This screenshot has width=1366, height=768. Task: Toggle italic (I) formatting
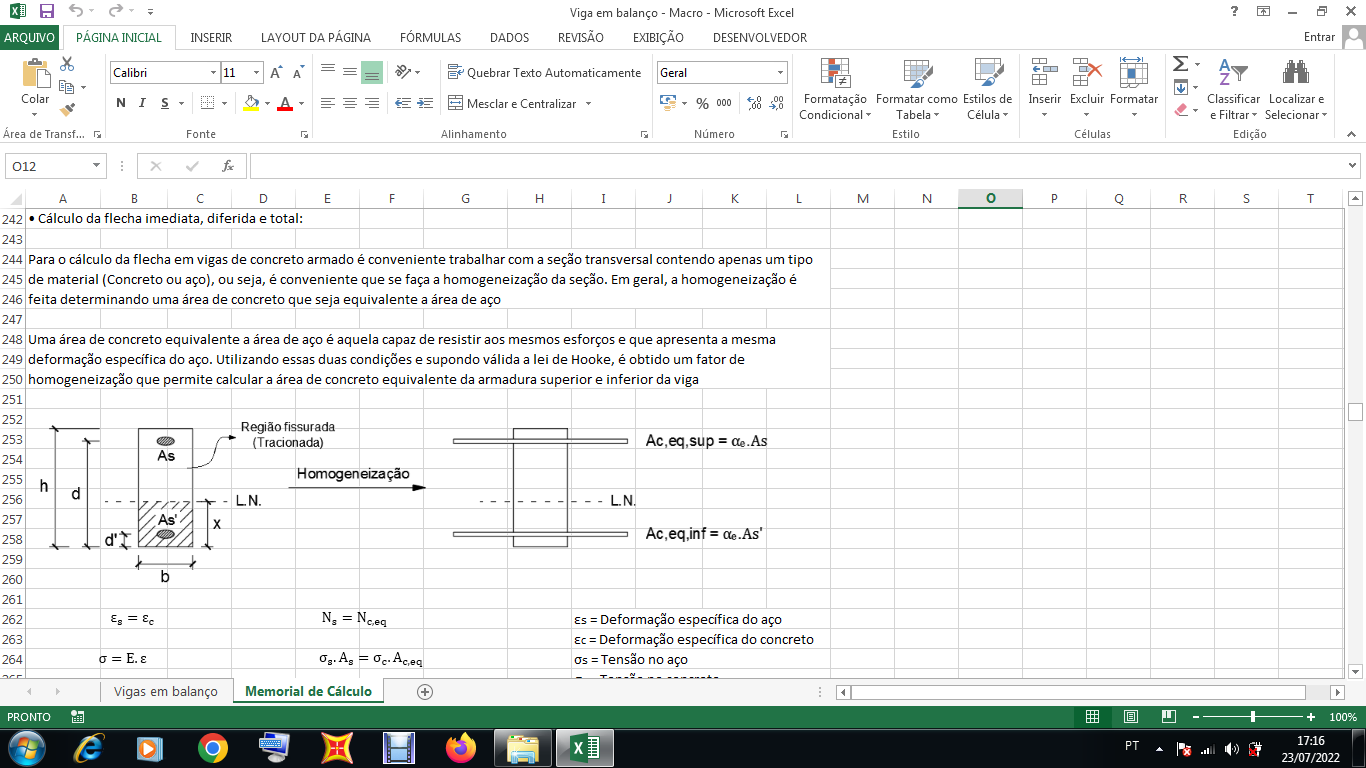(142, 103)
